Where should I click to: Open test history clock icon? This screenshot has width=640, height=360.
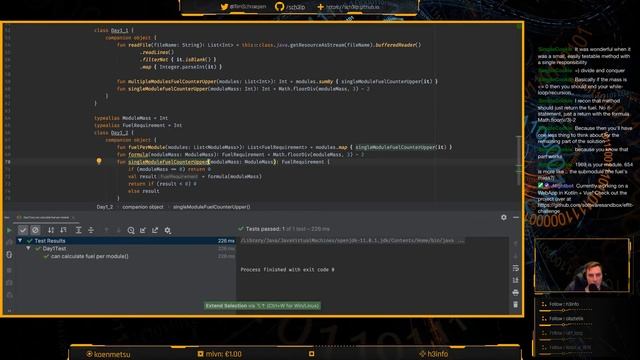(x=131, y=230)
